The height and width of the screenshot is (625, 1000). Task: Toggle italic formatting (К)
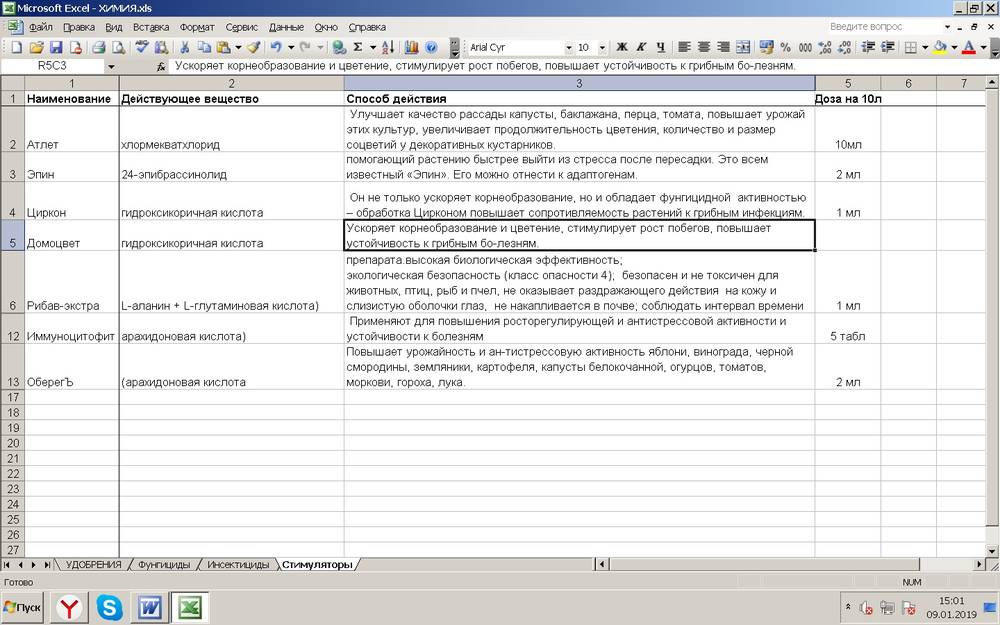click(x=639, y=47)
